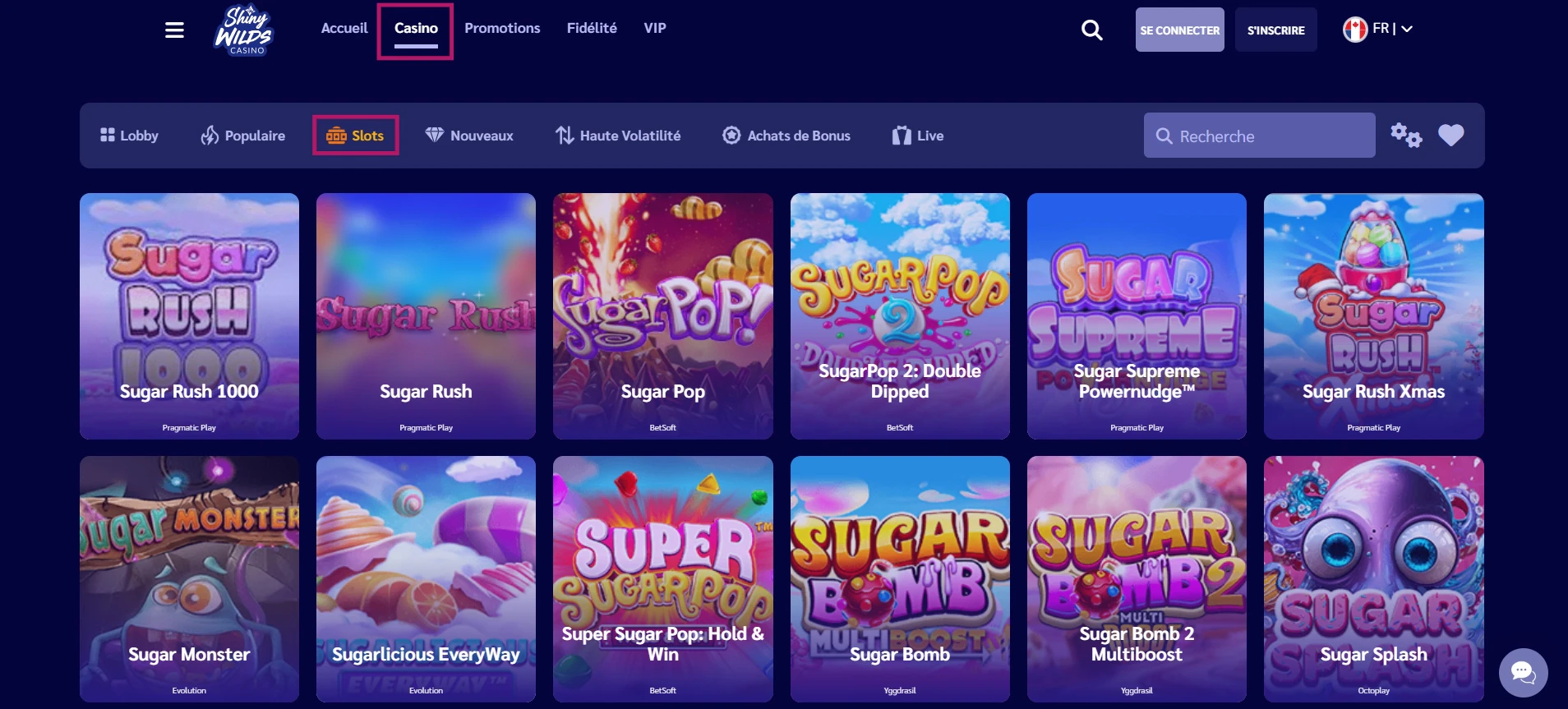Expand the FR language dropdown
This screenshot has height=709, width=1568.
click(1393, 29)
